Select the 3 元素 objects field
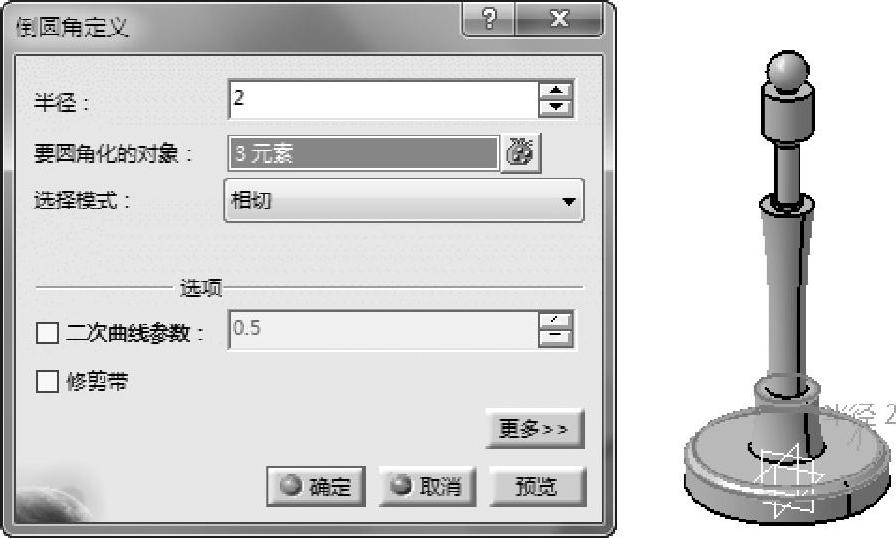The image size is (896, 538). 363,153
